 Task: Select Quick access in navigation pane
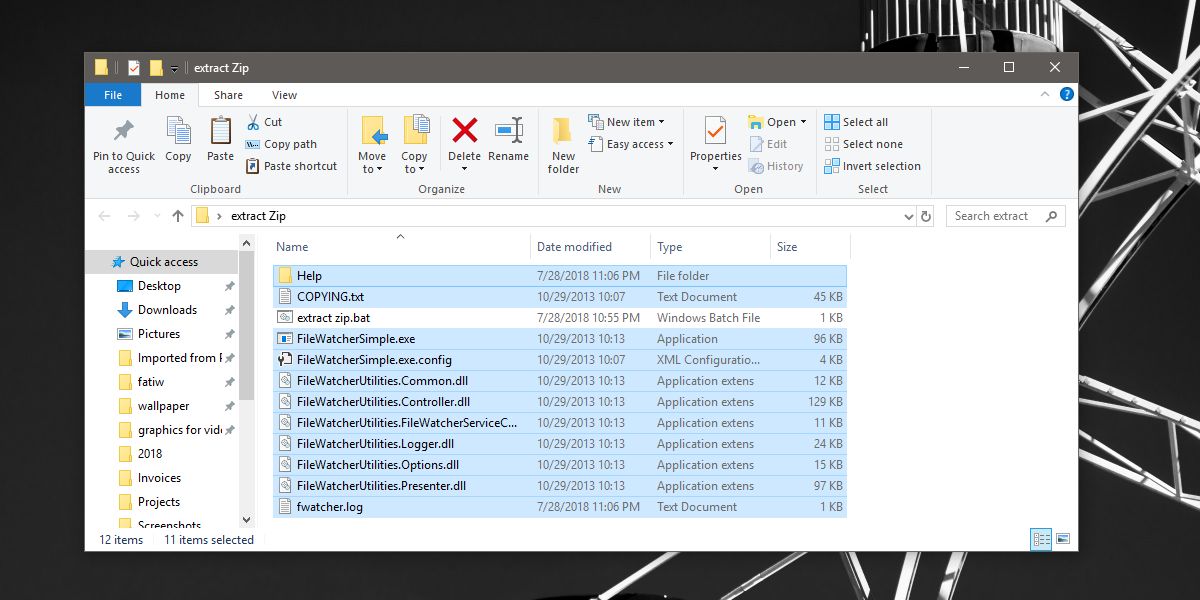click(x=161, y=262)
